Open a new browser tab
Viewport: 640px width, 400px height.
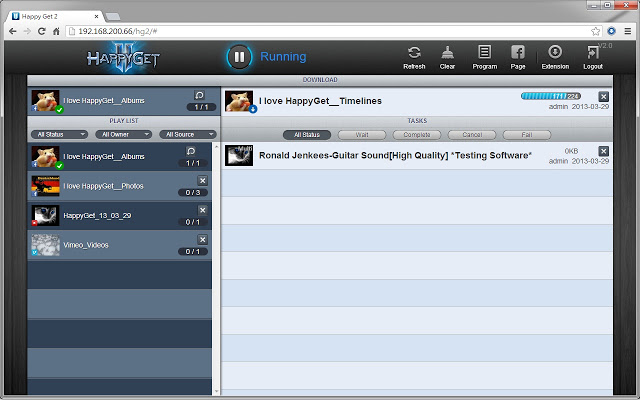[x=112, y=17]
